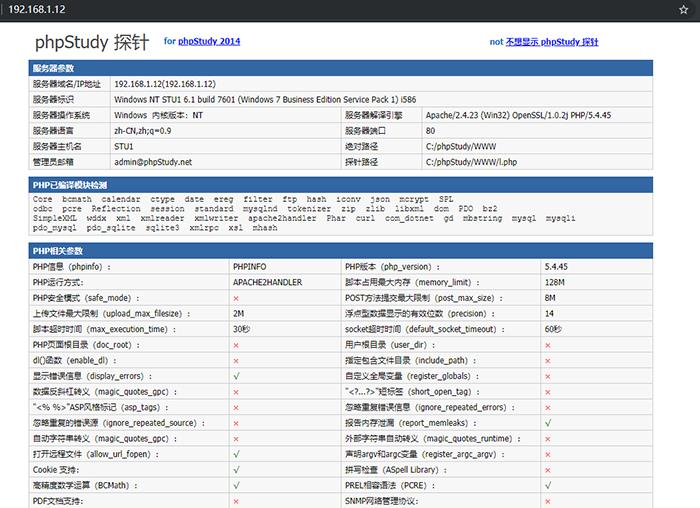Click the red X for include_path

pos(548,361)
